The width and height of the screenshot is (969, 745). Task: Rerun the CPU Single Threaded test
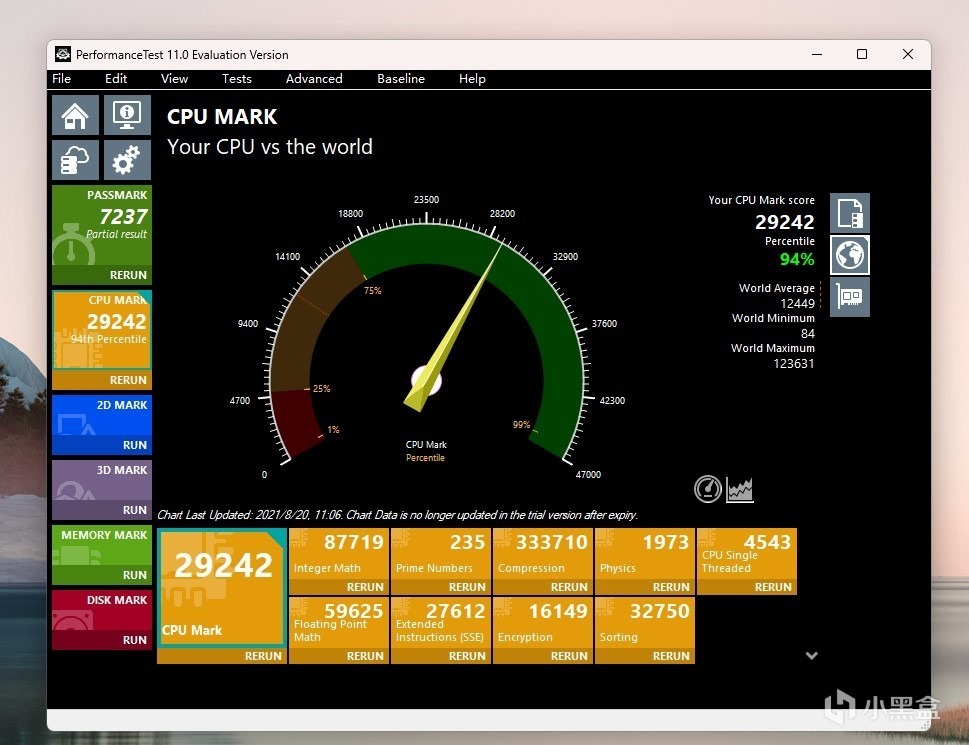[x=773, y=587]
